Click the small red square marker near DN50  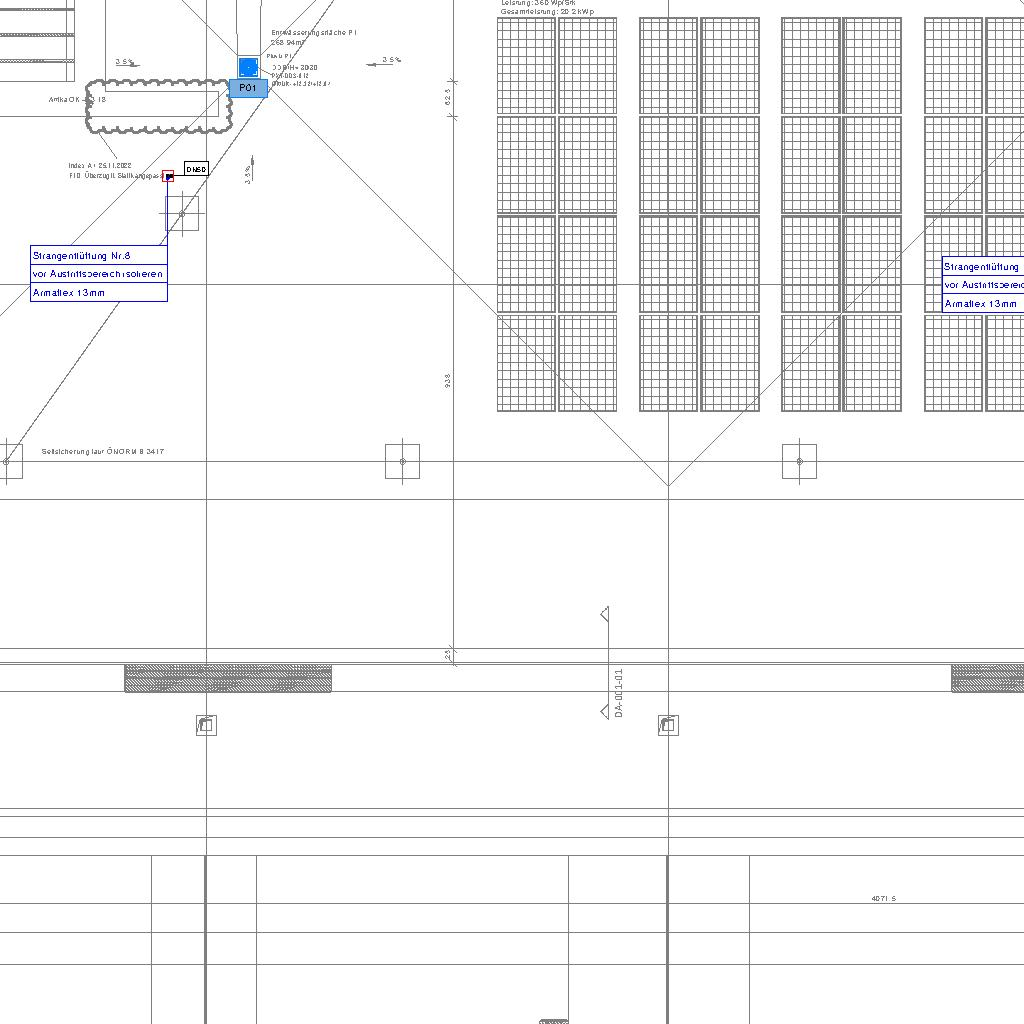[168, 176]
